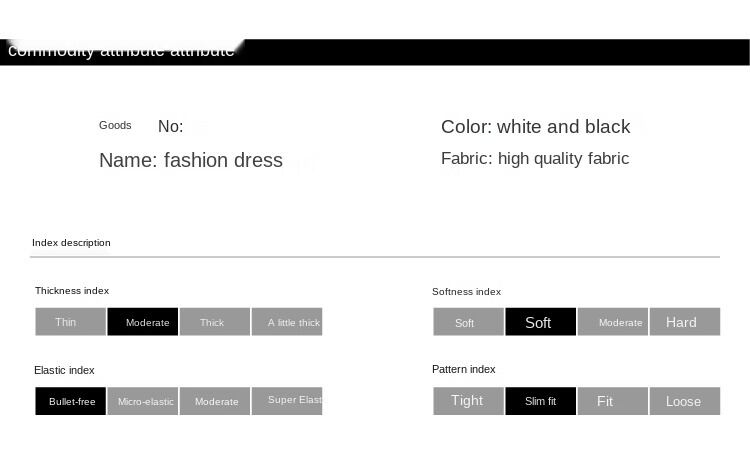Choose Hard in the Softness index
The height and width of the screenshot is (462, 750).
tap(685, 322)
